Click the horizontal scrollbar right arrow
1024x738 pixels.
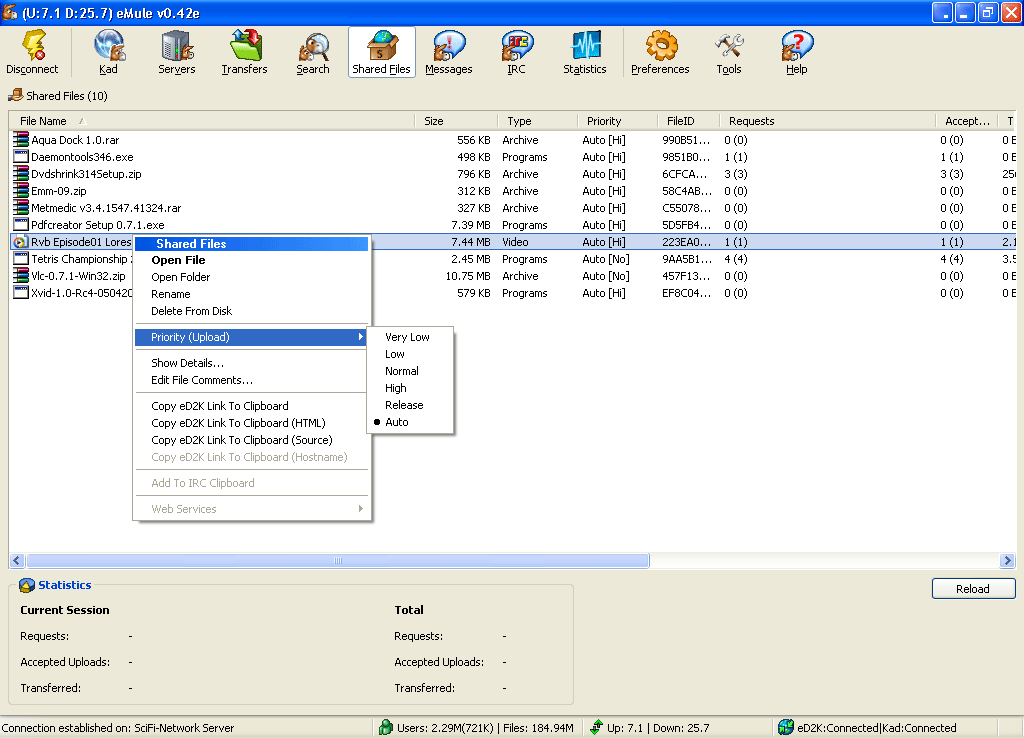[x=1007, y=560]
